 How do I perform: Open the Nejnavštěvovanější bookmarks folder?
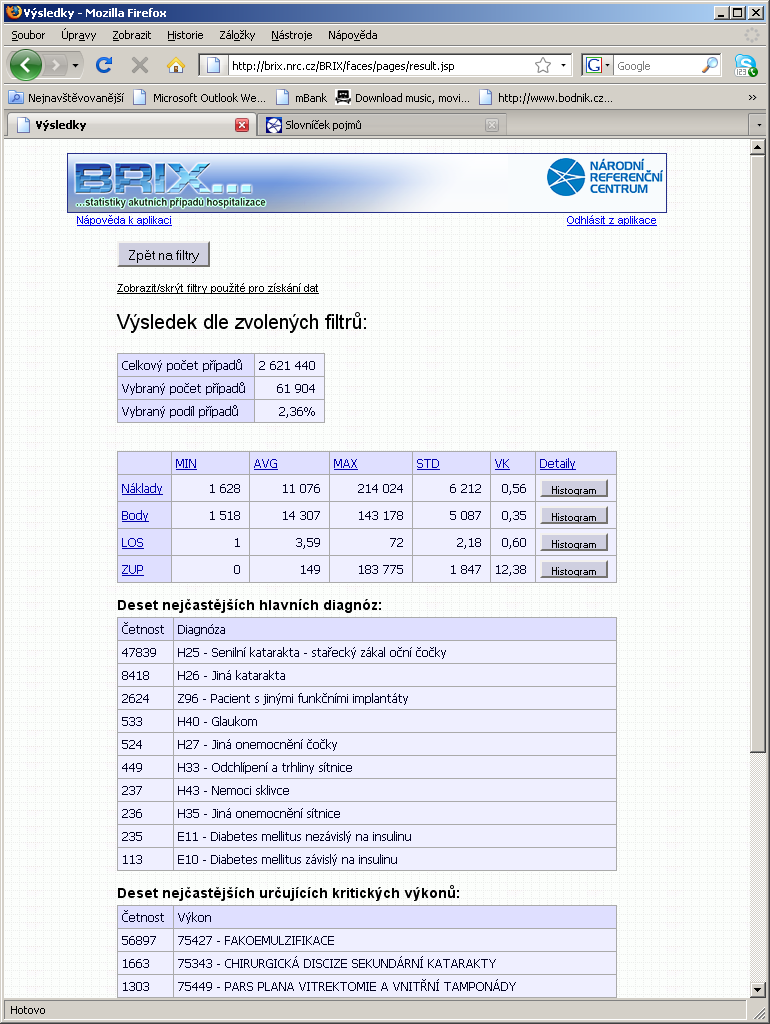coord(66,98)
